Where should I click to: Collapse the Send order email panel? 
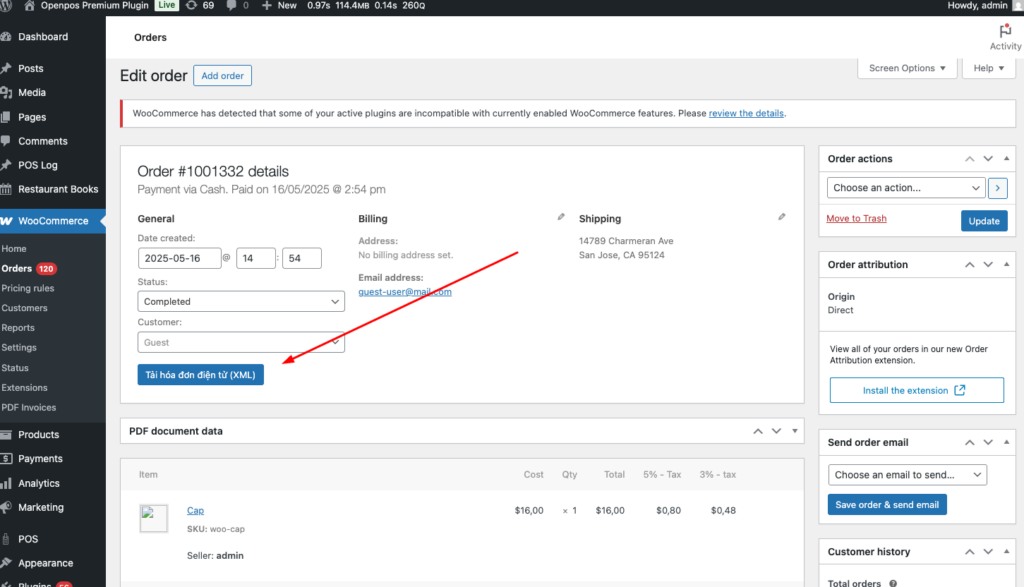(x=1006, y=443)
